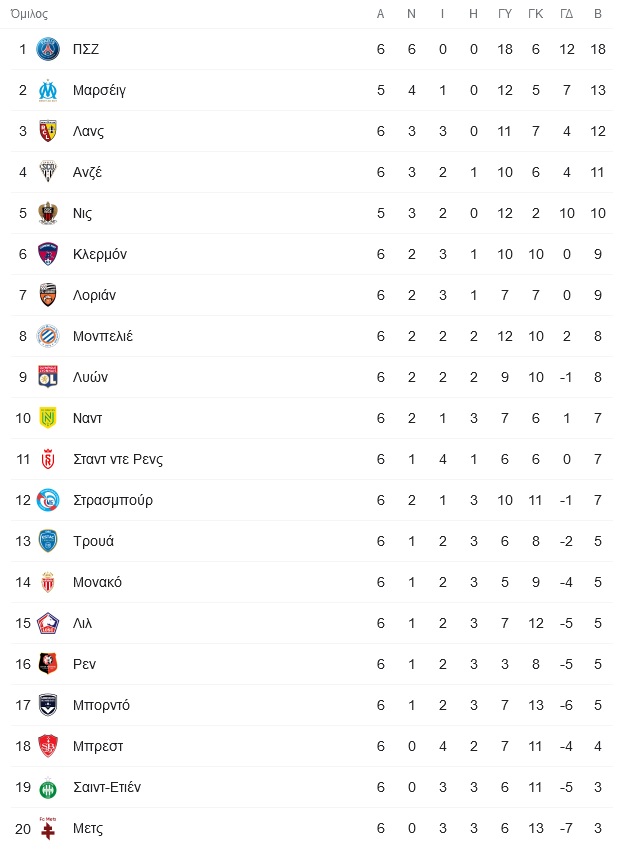
Task: Click the Λιλ club crest
Action: 48,623
